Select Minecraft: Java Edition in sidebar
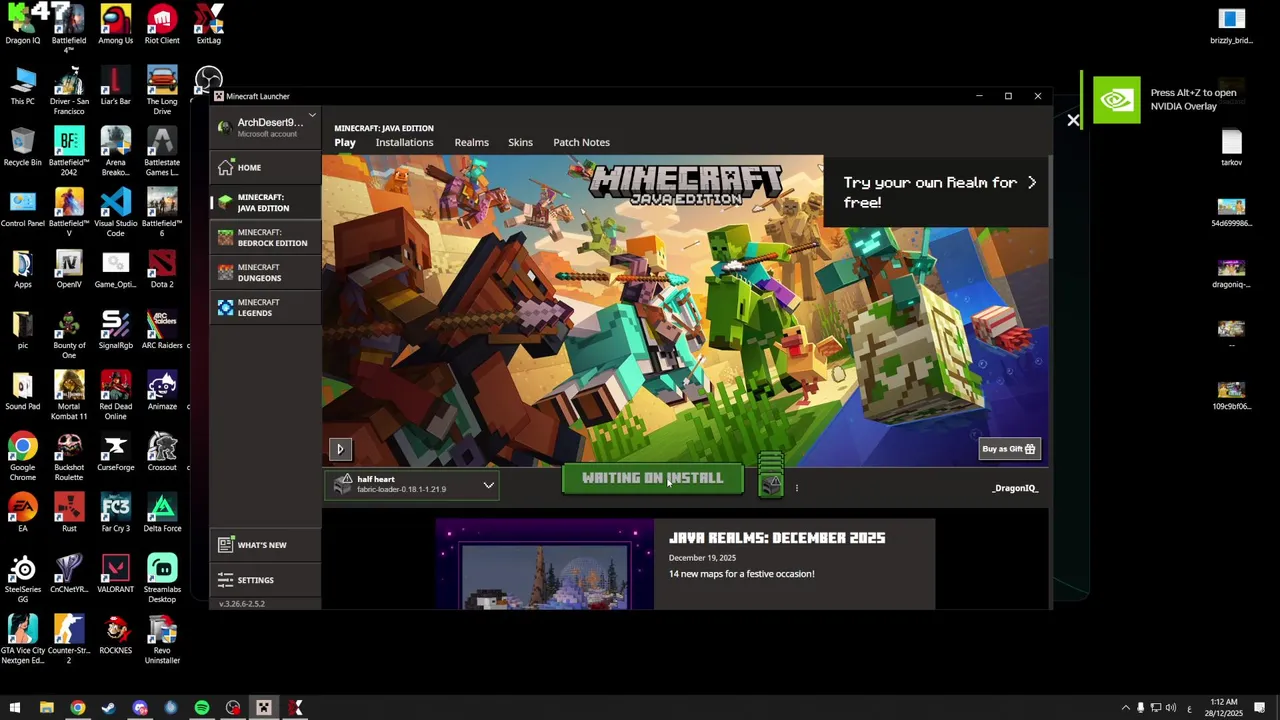1280x720 pixels. [x=265, y=203]
